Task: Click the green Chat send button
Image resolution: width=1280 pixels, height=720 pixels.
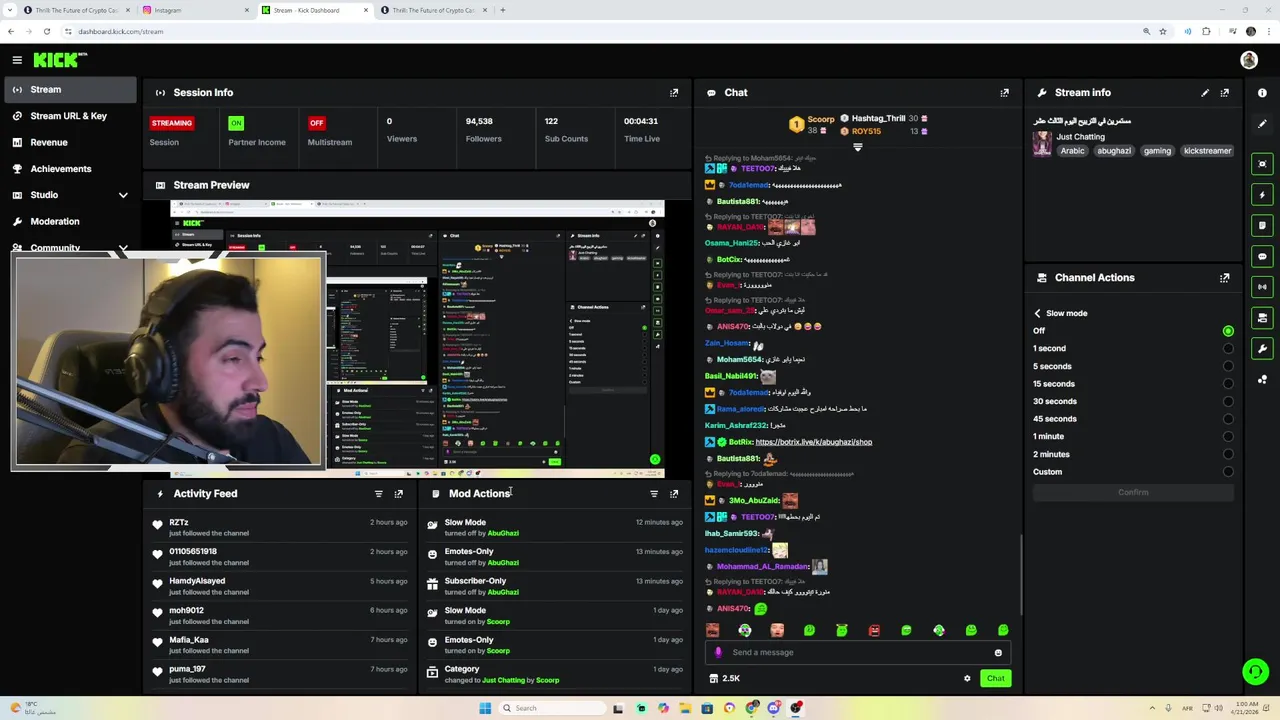Action: tap(995, 679)
